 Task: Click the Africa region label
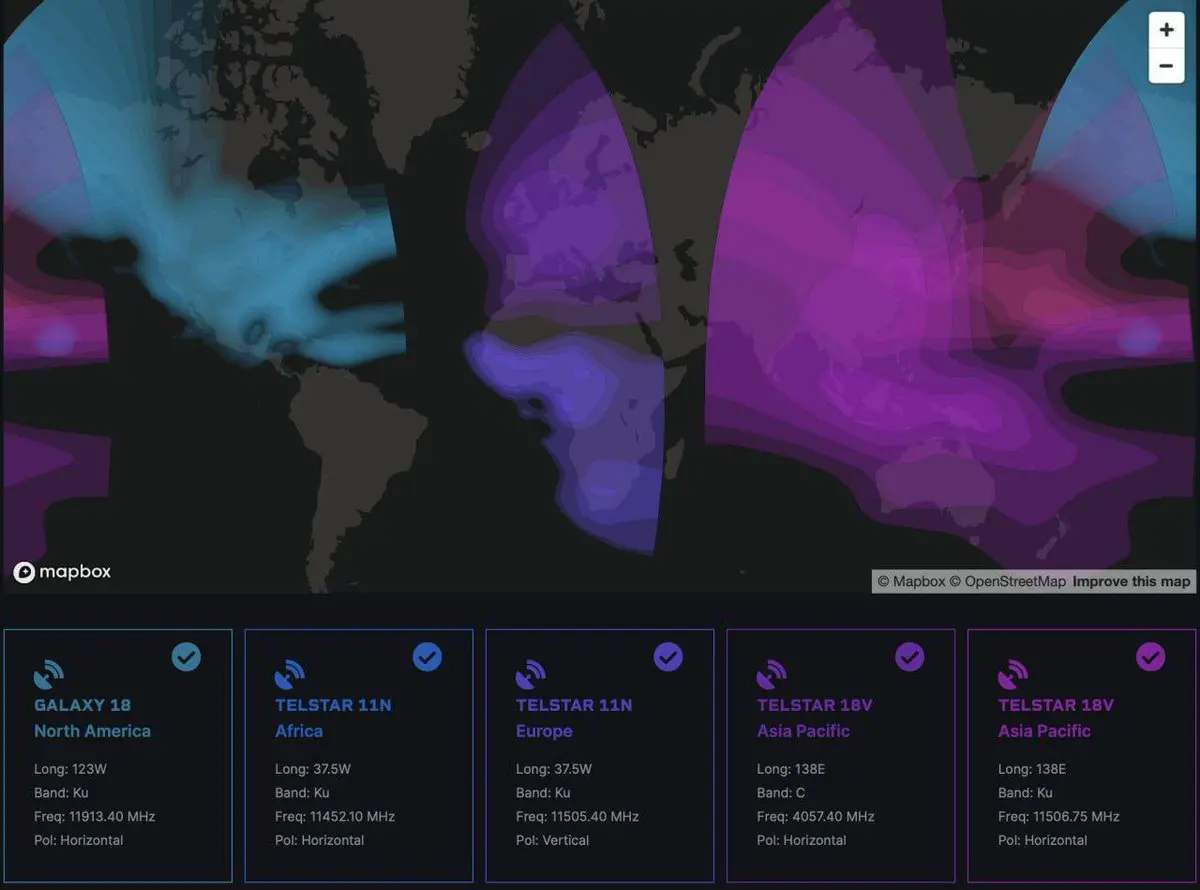coord(299,731)
